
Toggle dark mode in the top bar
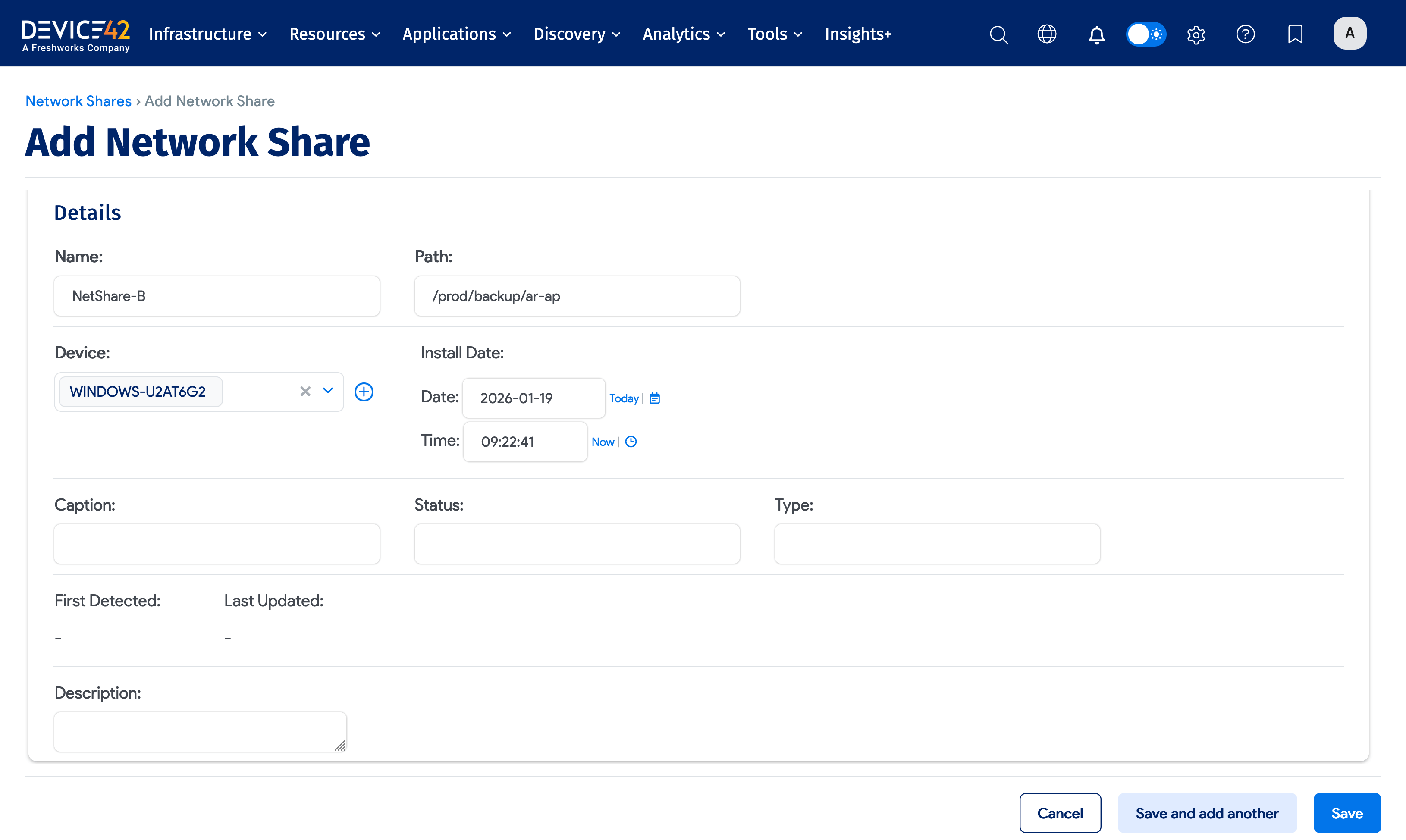[x=1146, y=34]
